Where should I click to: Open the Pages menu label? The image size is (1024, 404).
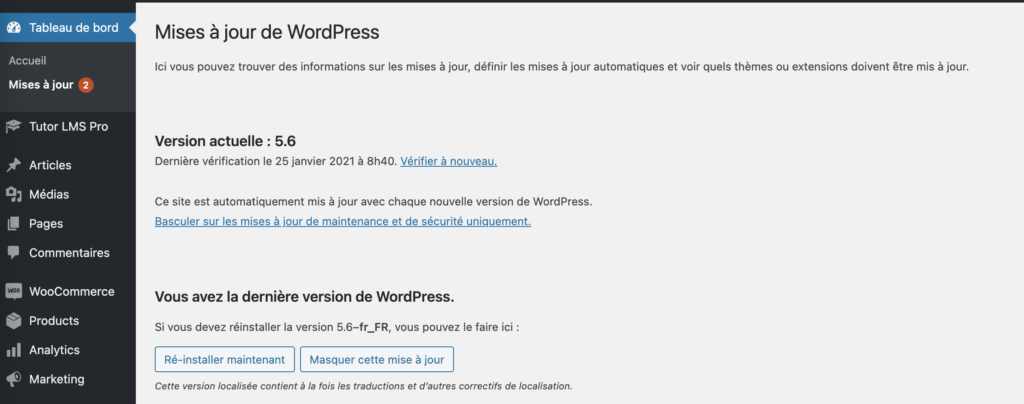46,223
